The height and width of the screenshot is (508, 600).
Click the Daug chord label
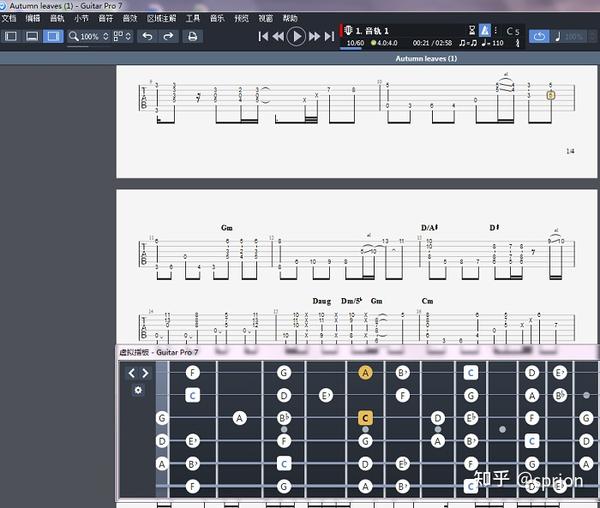pyautogui.click(x=321, y=301)
